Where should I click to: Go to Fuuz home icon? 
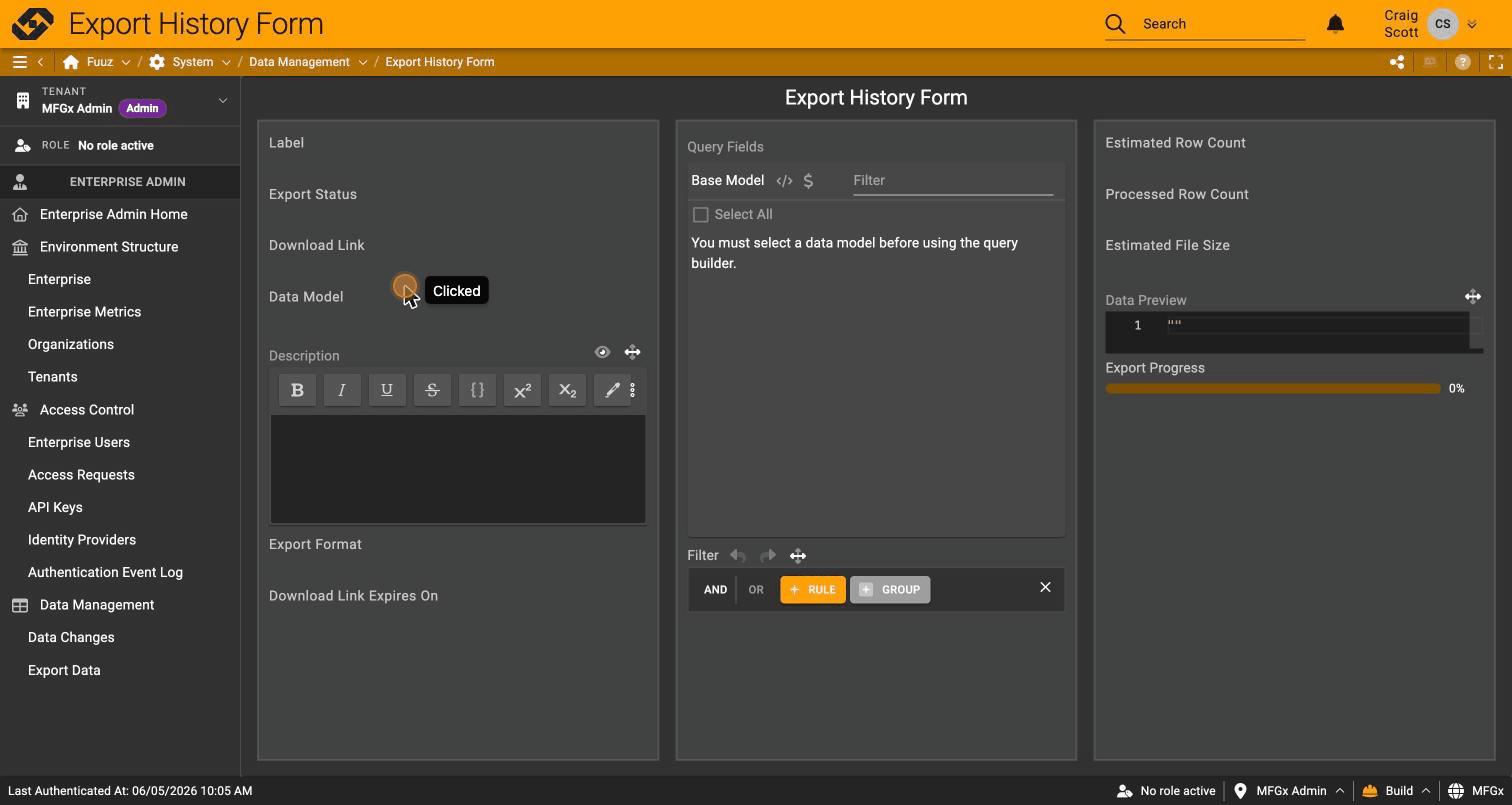point(71,62)
